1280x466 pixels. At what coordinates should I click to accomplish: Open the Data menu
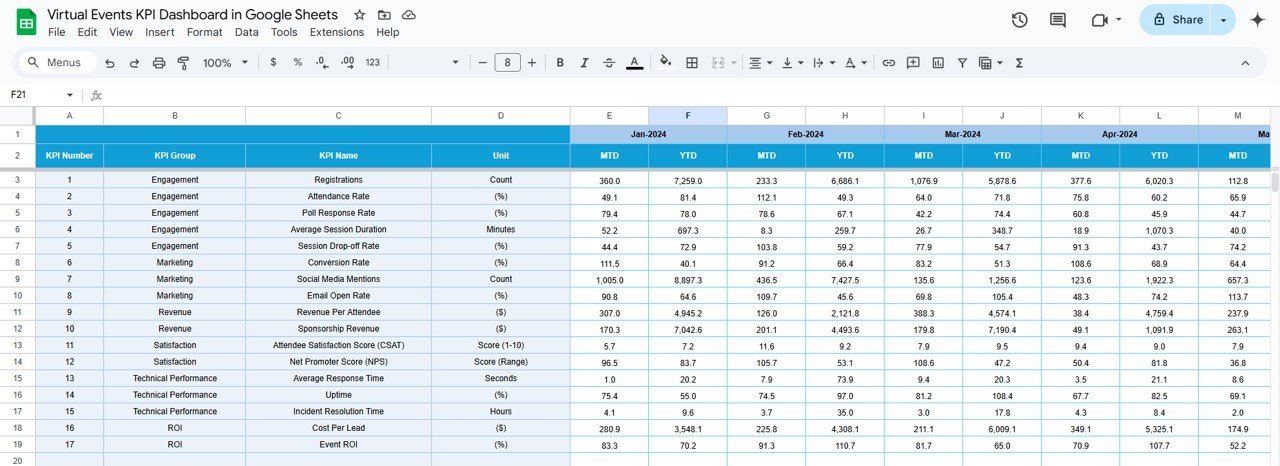point(247,32)
